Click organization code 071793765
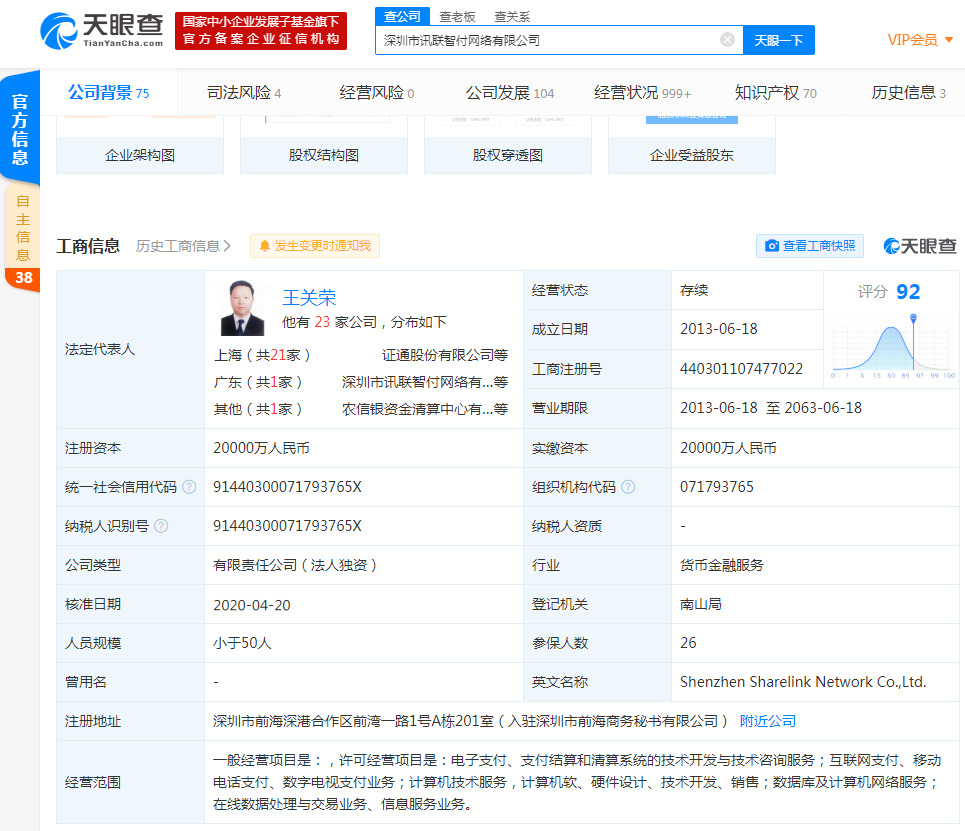The width and height of the screenshot is (965, 831). click(716, 487)
